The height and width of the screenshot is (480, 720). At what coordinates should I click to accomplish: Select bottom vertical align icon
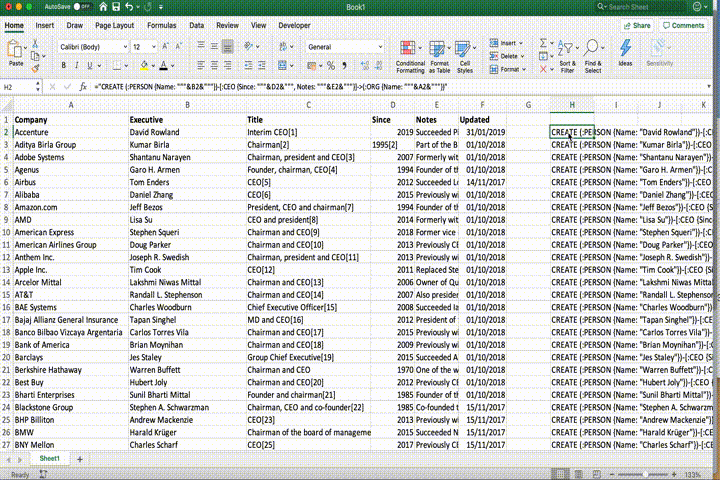coord(227,46)
